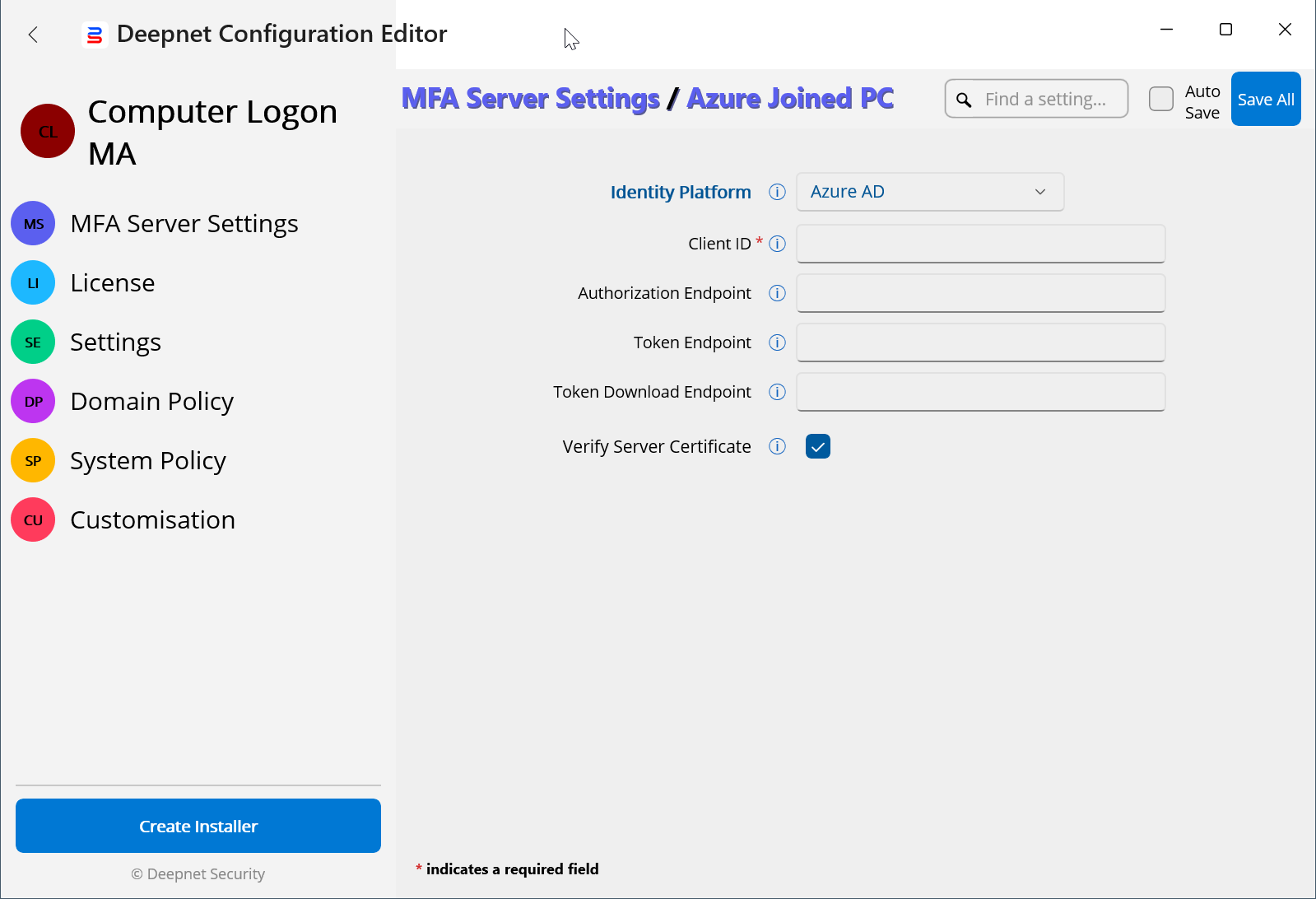Click the Authorization Endpoint info icon
The image size is (1316, 899).
pyautogui.click(x=777, y=293)
